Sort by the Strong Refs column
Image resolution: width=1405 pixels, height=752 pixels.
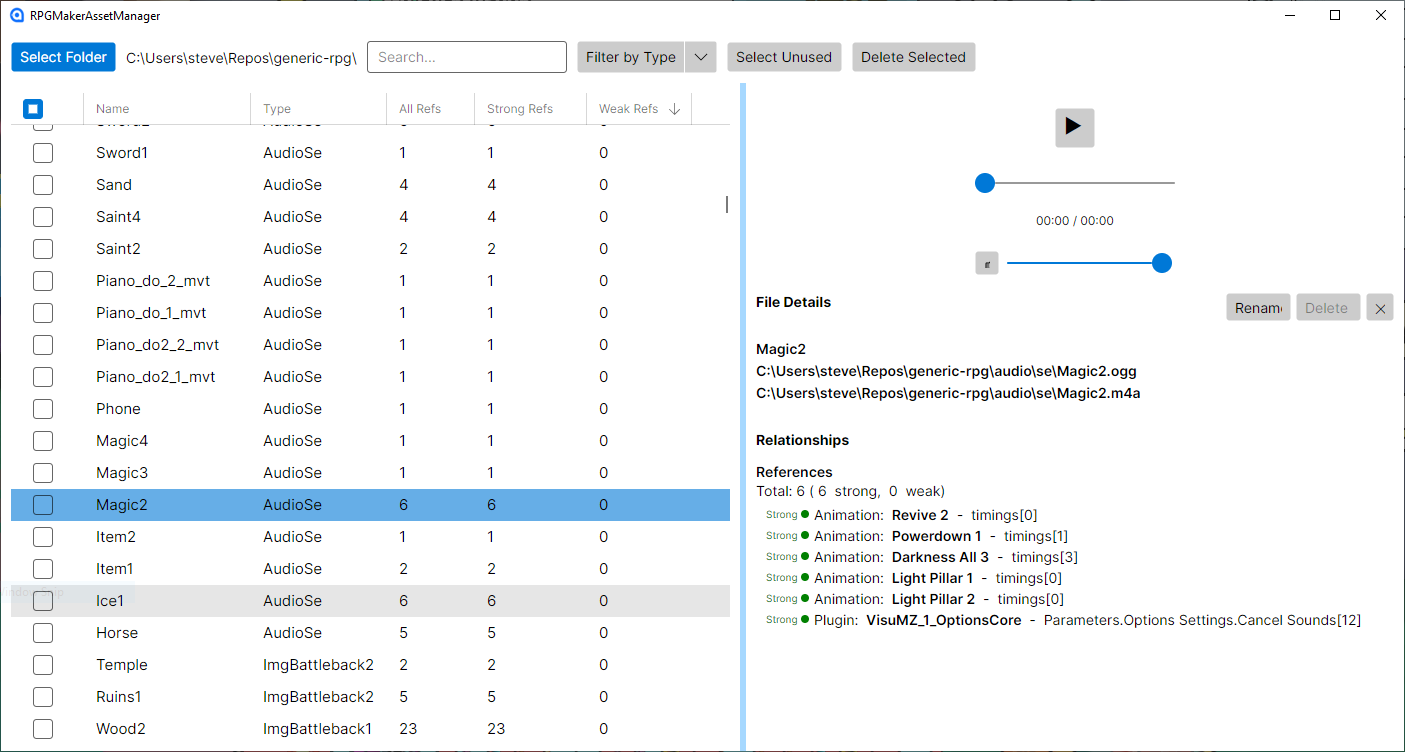520,109
